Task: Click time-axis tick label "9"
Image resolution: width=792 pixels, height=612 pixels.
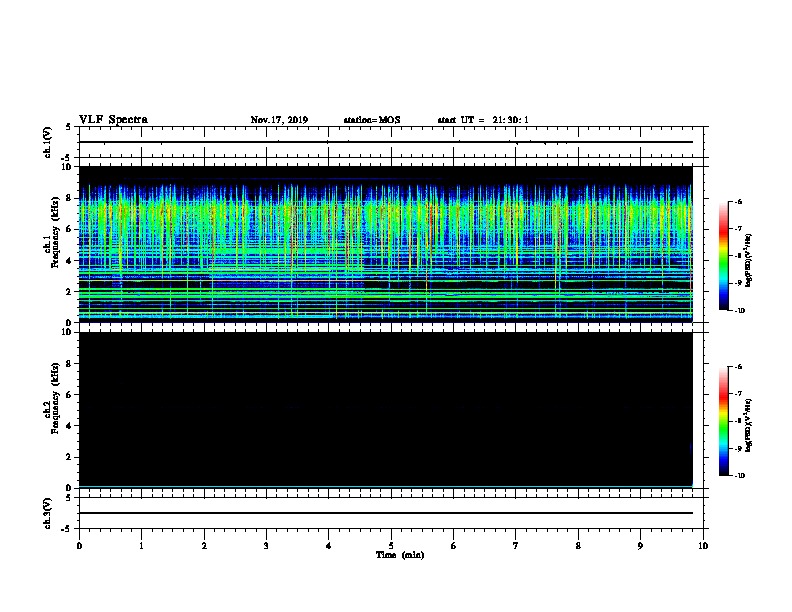Action: pos(640,546)
